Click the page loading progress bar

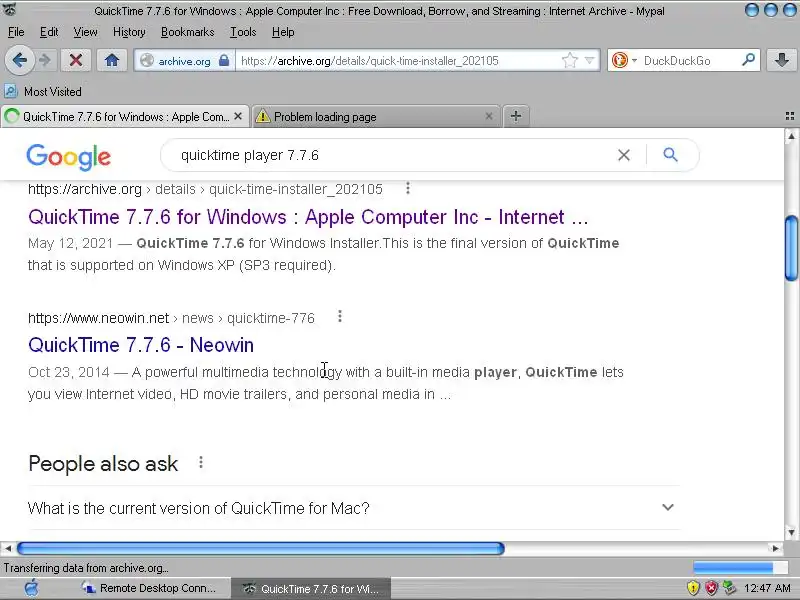click(740, 568)
